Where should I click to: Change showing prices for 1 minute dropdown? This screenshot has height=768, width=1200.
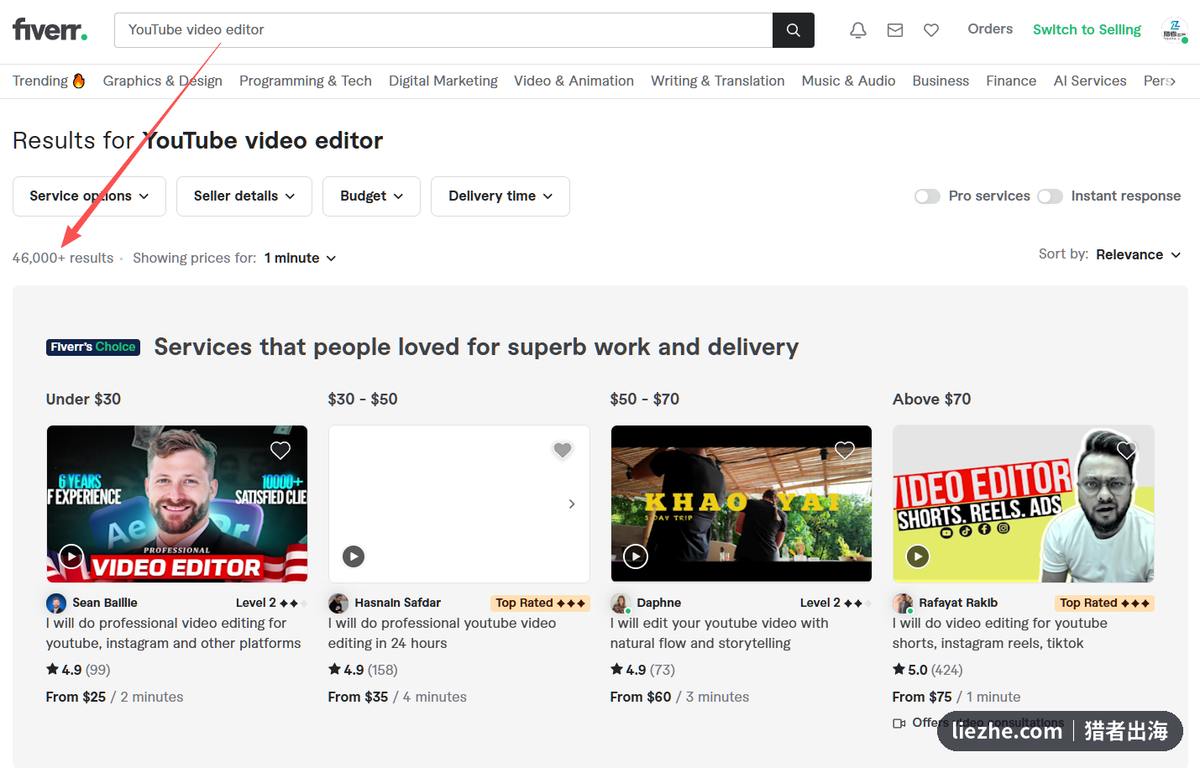tap(300, 258)
